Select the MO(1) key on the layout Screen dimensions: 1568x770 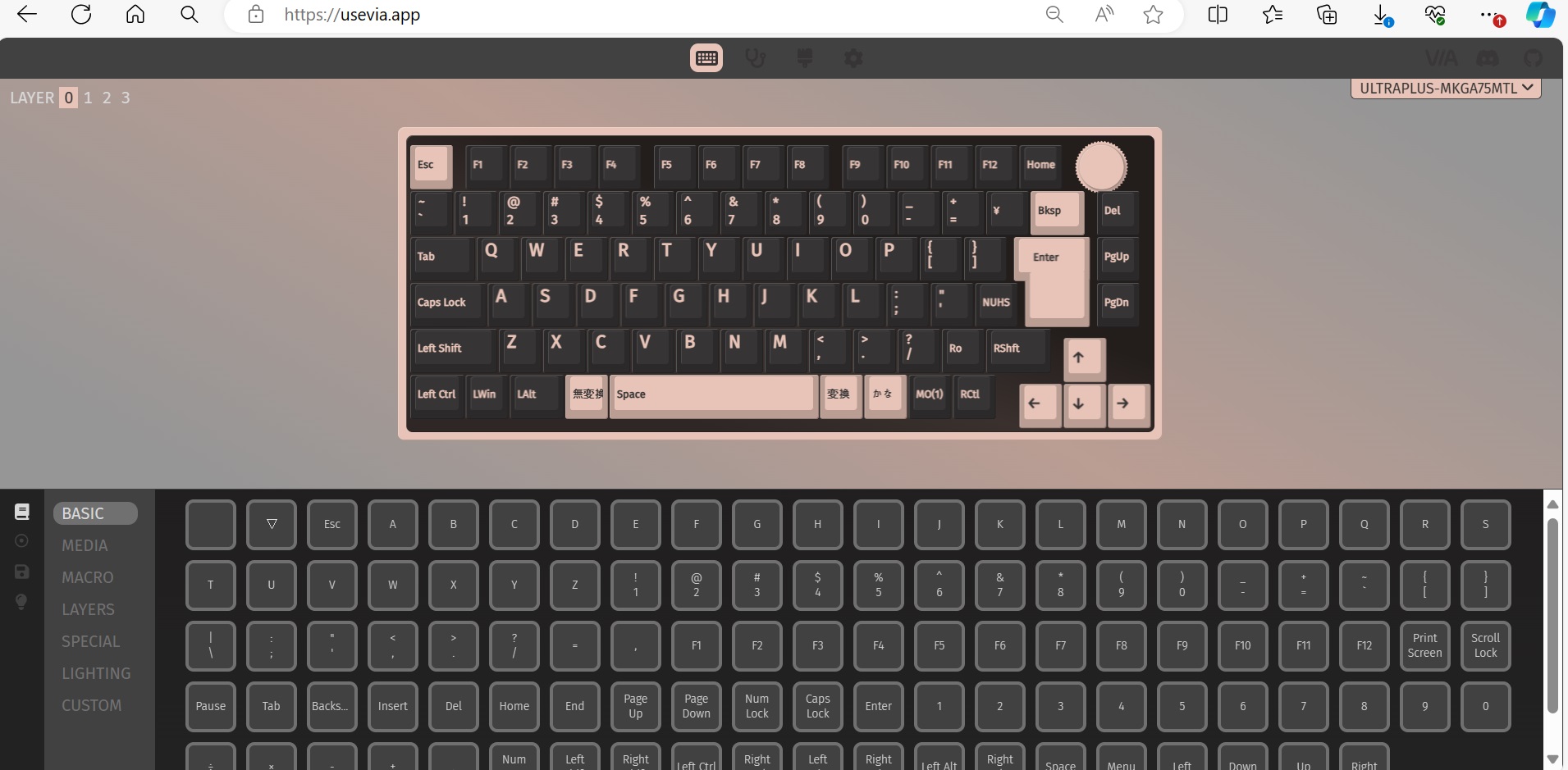(930, 395)
